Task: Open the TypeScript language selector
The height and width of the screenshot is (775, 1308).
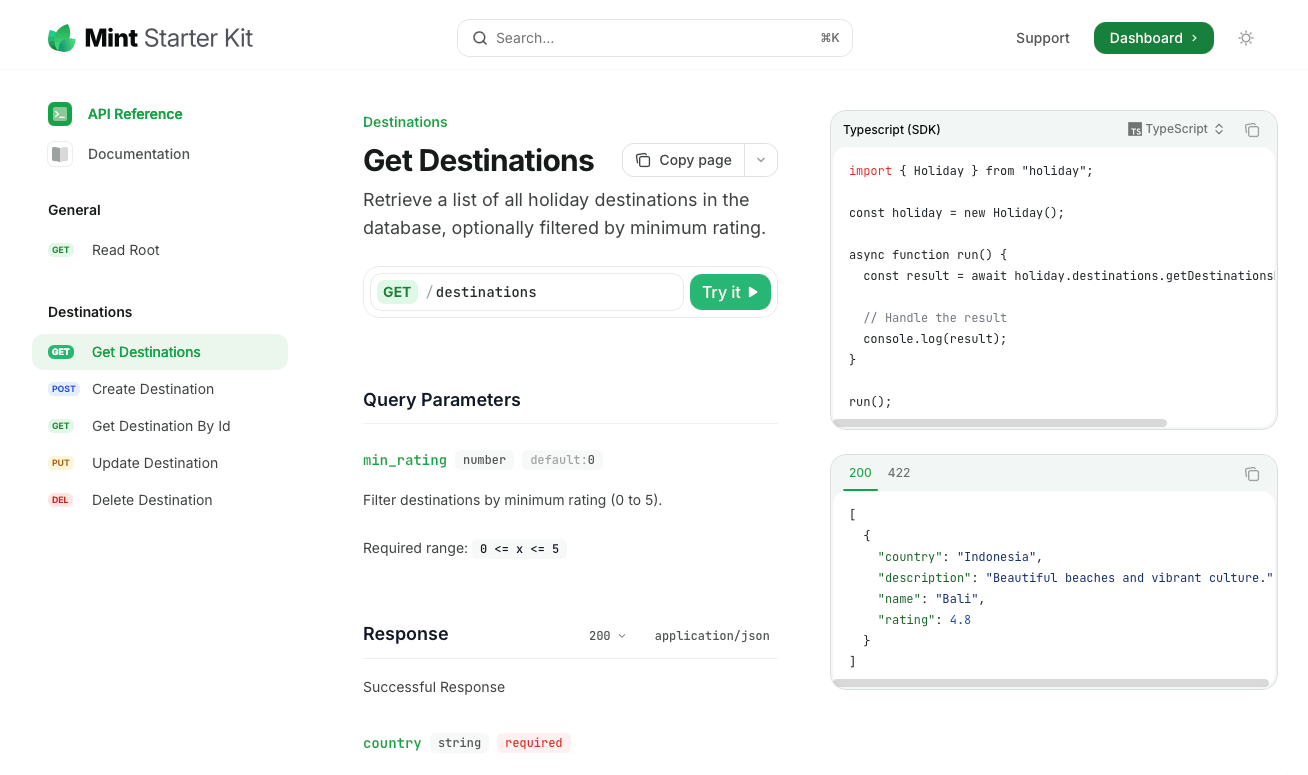Action: point(1176,129)
